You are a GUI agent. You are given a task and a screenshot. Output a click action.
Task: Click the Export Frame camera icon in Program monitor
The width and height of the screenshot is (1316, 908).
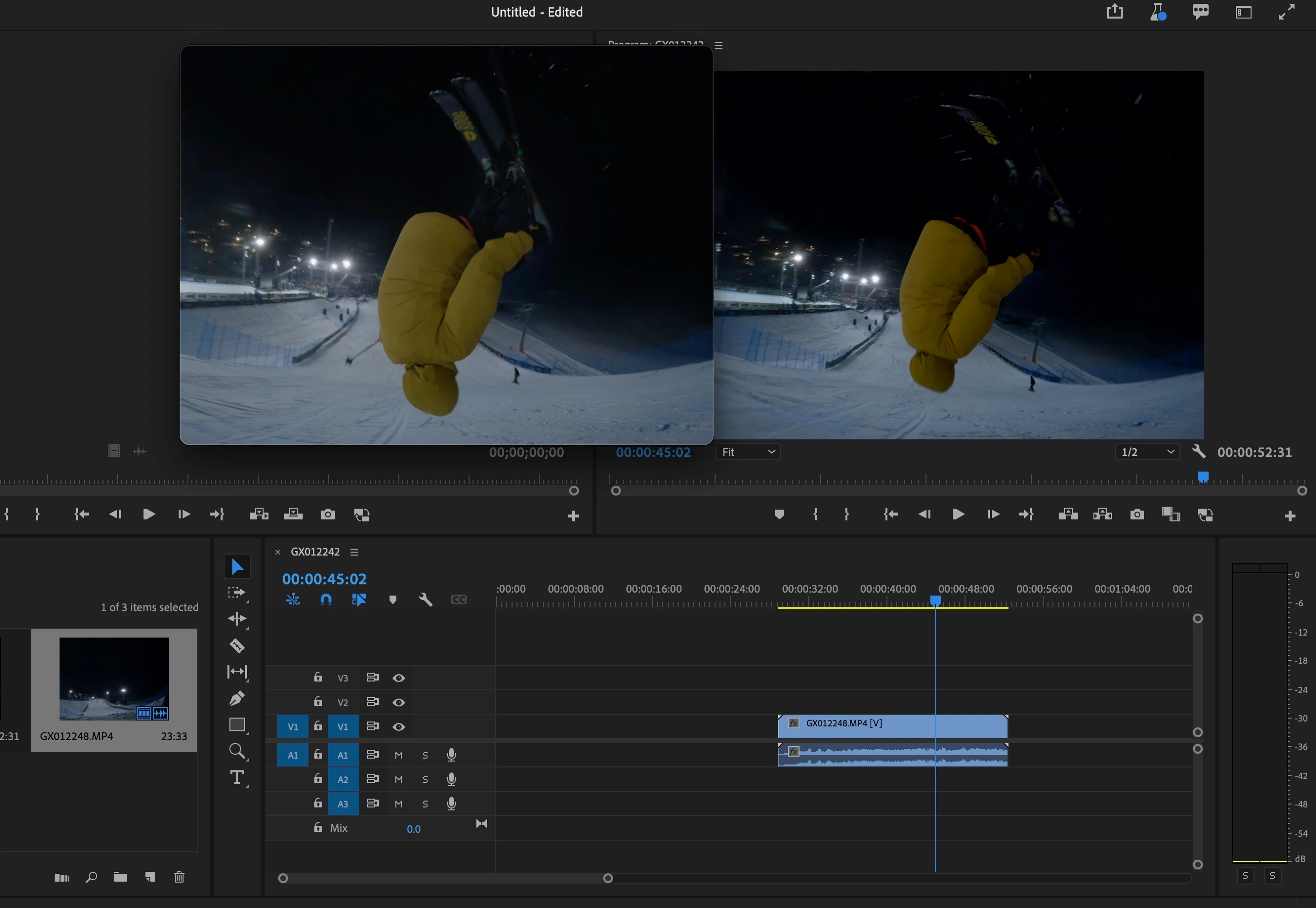pyautogui.click(x=1137, y=515)
